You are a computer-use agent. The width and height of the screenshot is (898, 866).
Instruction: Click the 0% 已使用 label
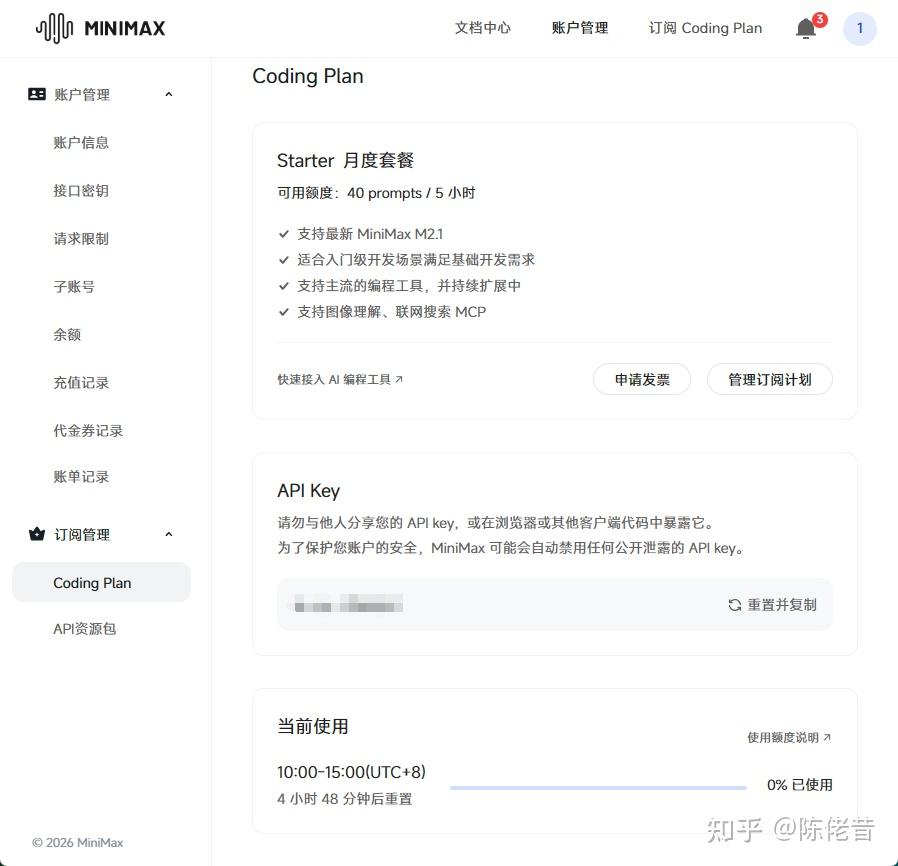799,785
